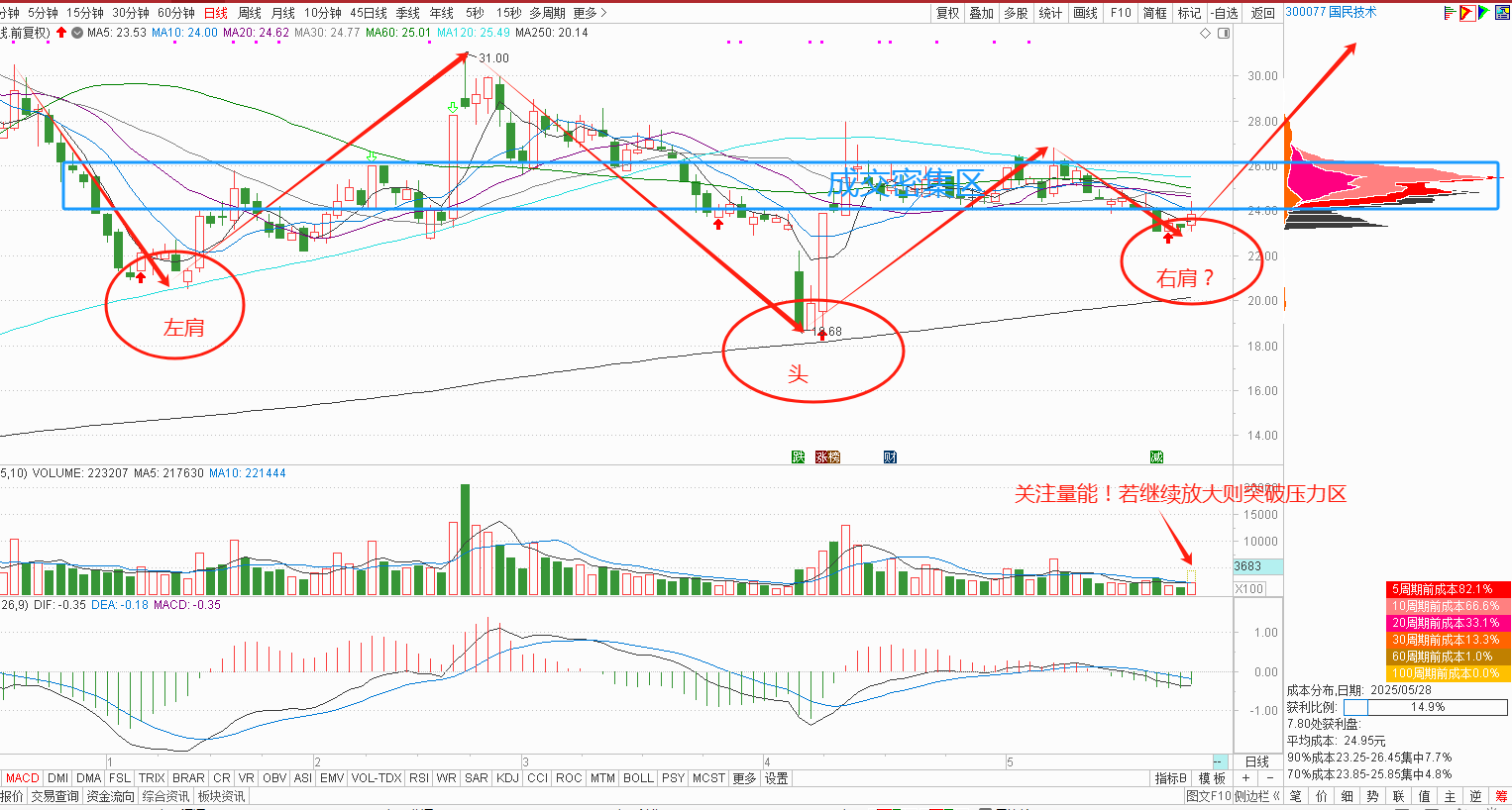Select the 周线 weekly period
1512x810 pixels.
coord(250,13)
